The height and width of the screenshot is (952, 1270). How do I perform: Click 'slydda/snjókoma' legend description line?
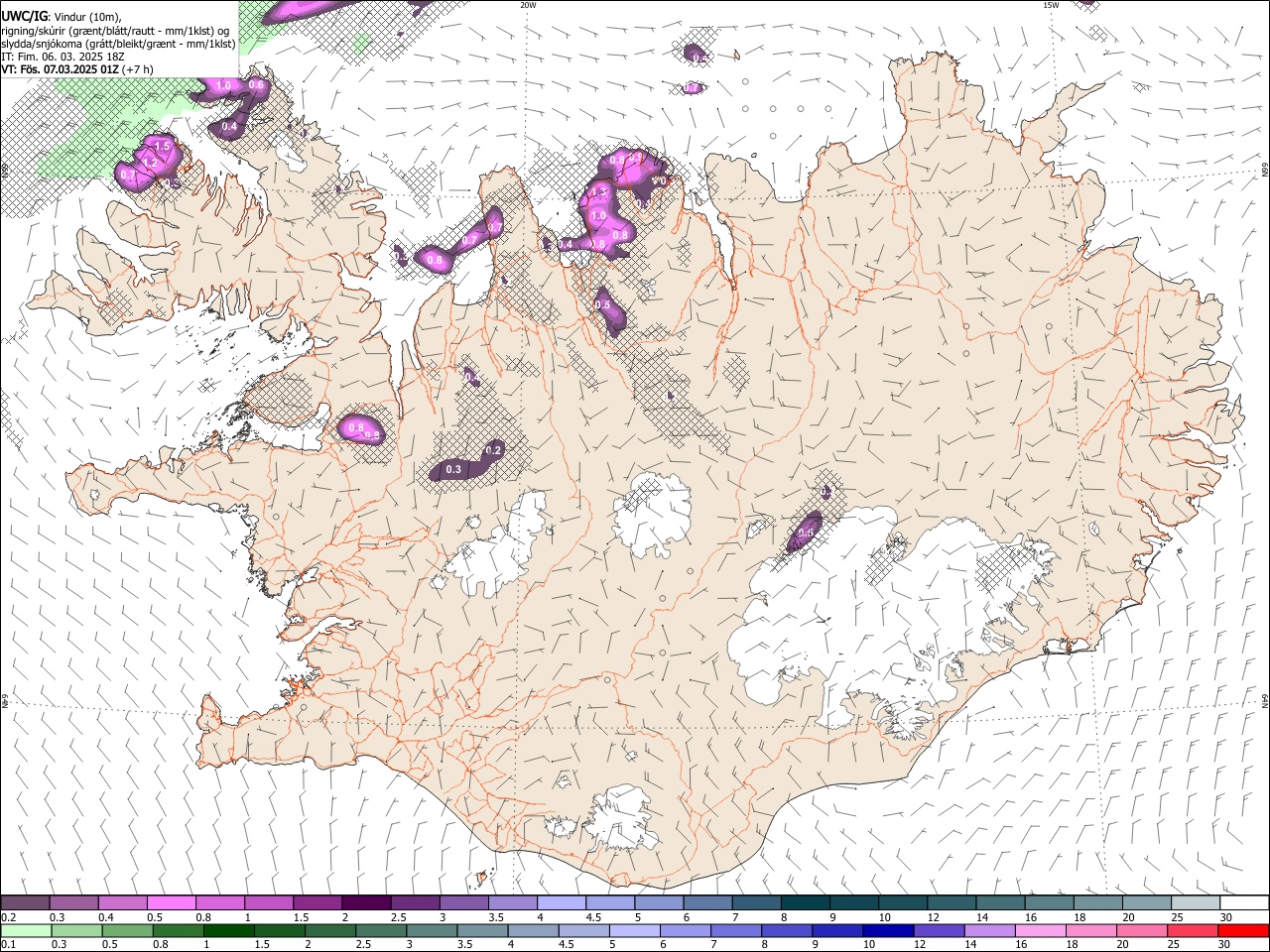pos(118,44)
